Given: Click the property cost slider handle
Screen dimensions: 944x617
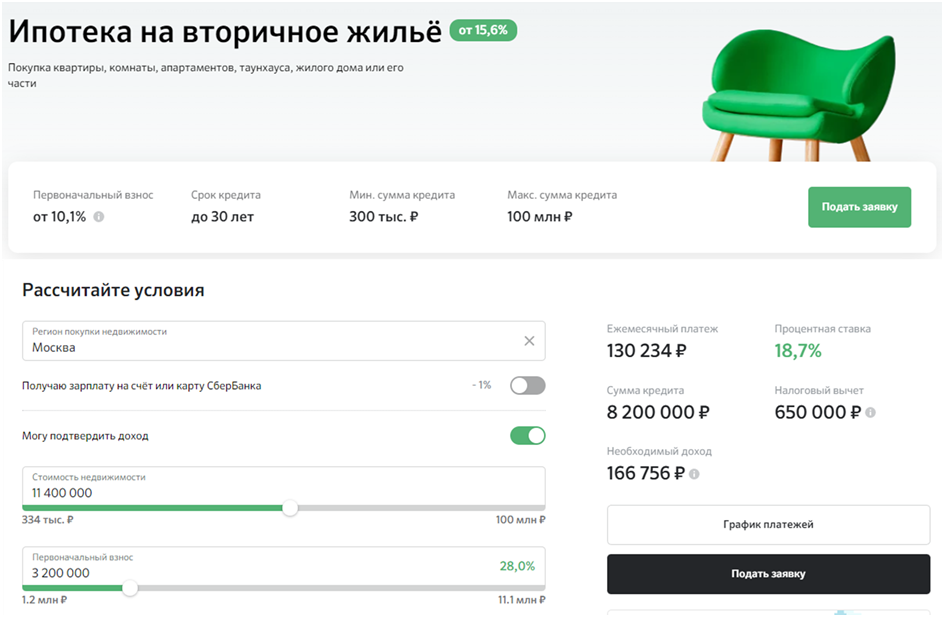Looking at the screenshot, I should click(290, 508).
